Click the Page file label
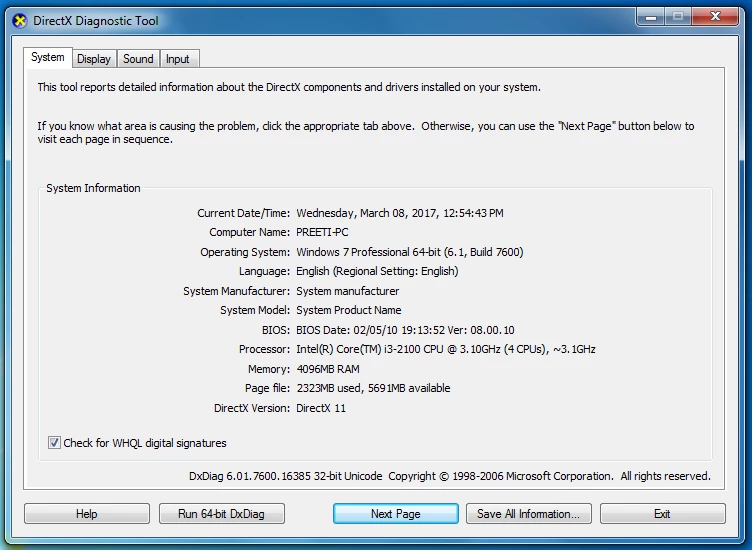Screen dimensions: 754x552 point(267,389)
